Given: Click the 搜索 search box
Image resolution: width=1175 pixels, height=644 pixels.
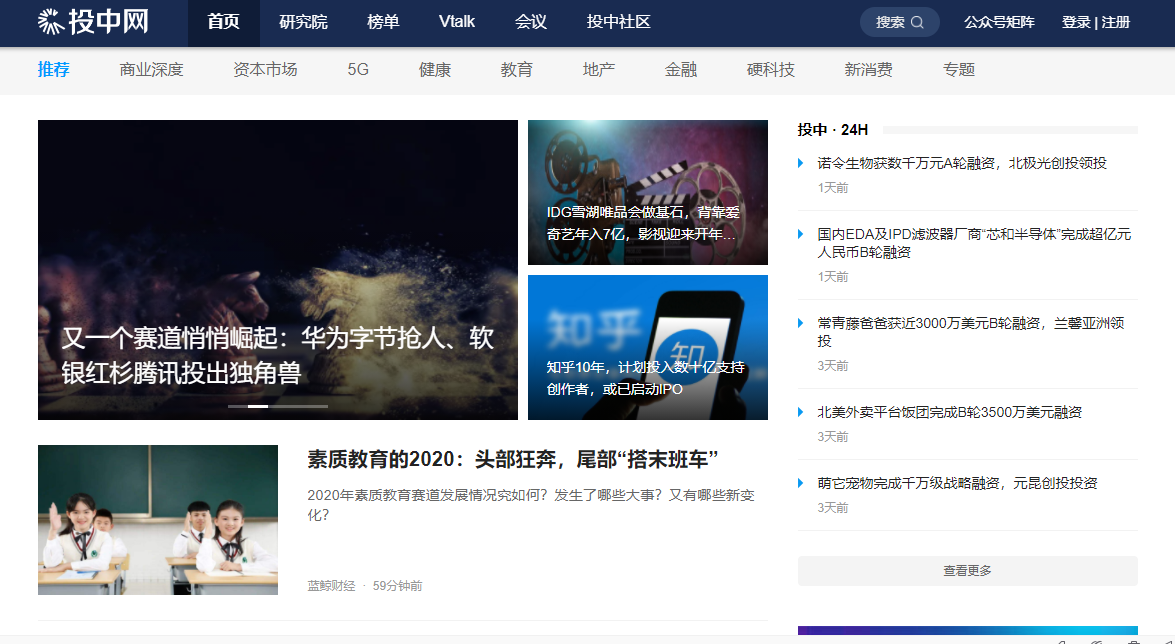Looking at the screenshot, I should [899, 22].
